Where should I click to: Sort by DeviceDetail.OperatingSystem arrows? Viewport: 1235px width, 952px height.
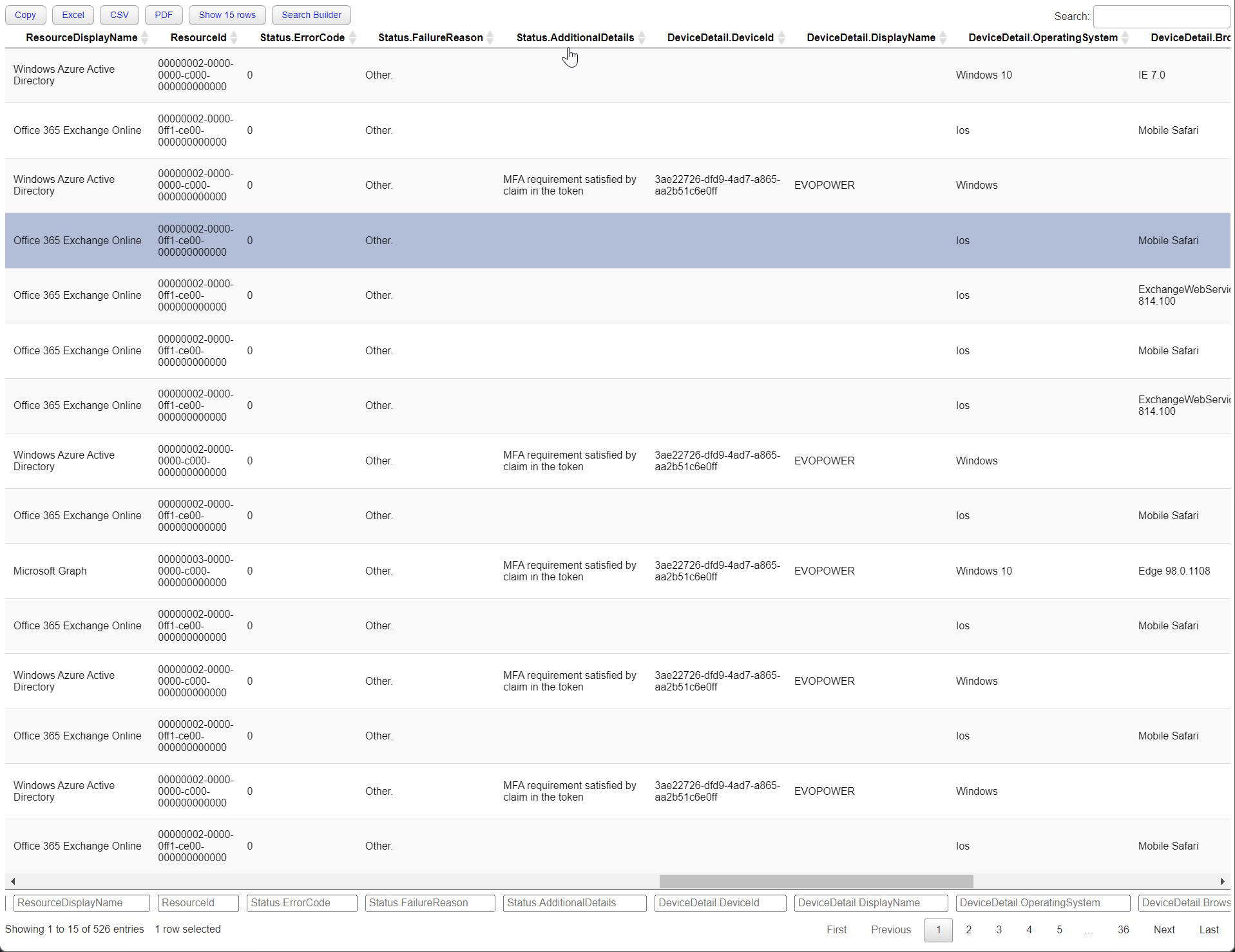(1125, 38)
